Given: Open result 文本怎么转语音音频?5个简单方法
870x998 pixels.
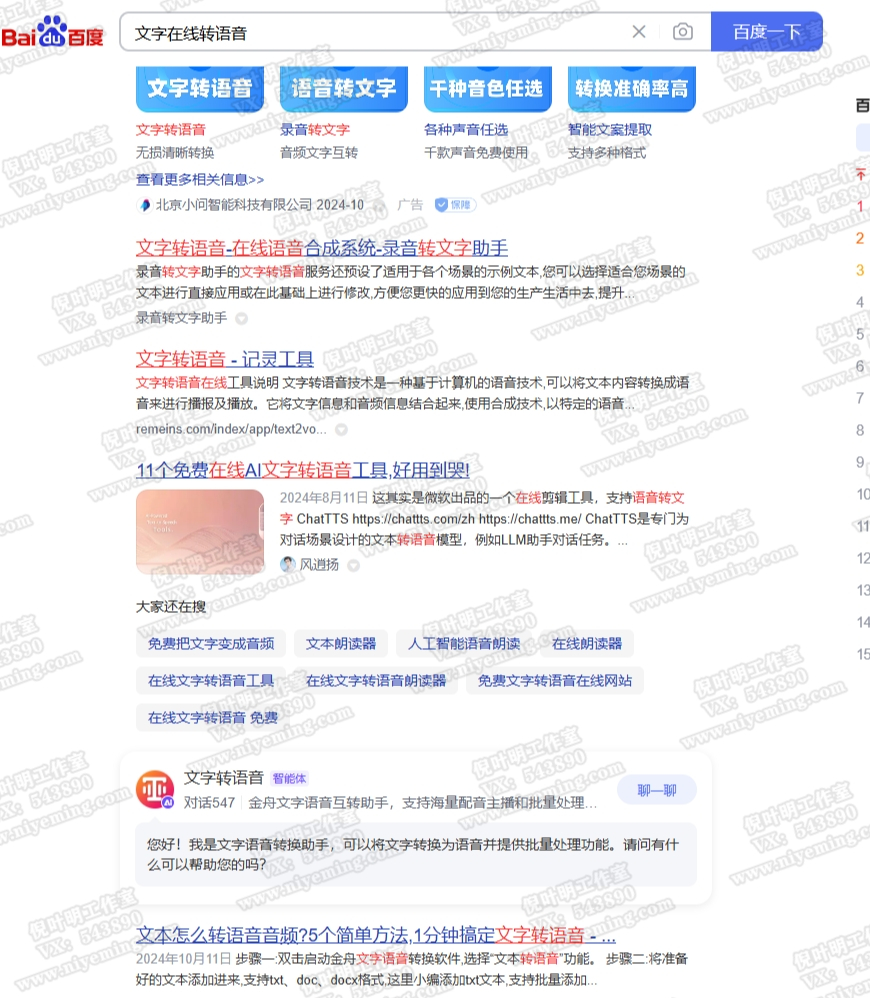Looking at the screenshot, I should click(x=375, y=935).
